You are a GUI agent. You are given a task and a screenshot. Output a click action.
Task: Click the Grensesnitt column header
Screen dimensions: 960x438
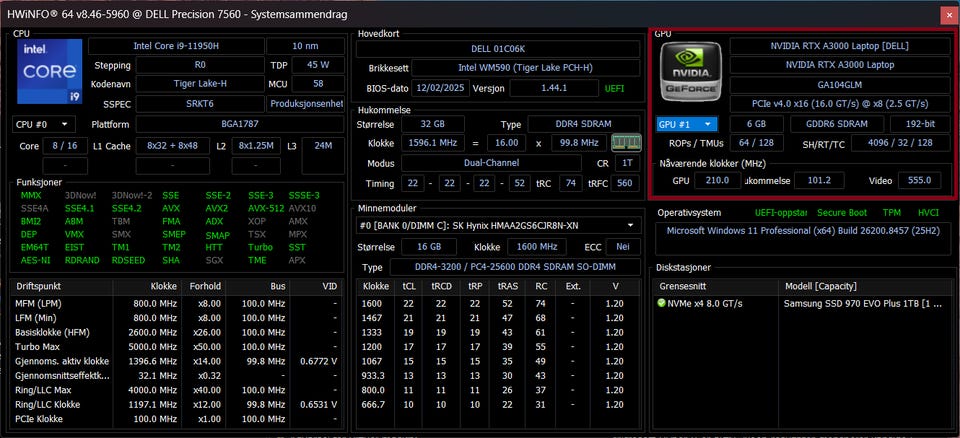click(716, 286)
